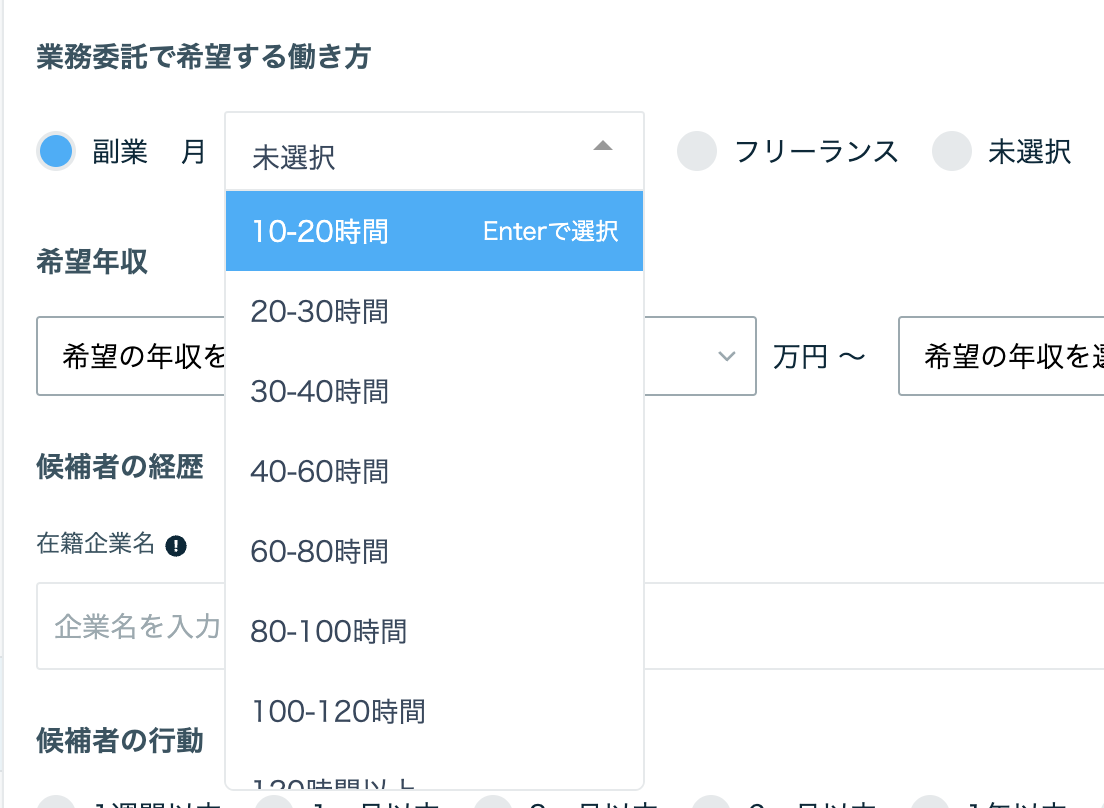
Task: Focus the 企業名を入力 company name field
Action: pyautogui.click(x=570, y=626)
